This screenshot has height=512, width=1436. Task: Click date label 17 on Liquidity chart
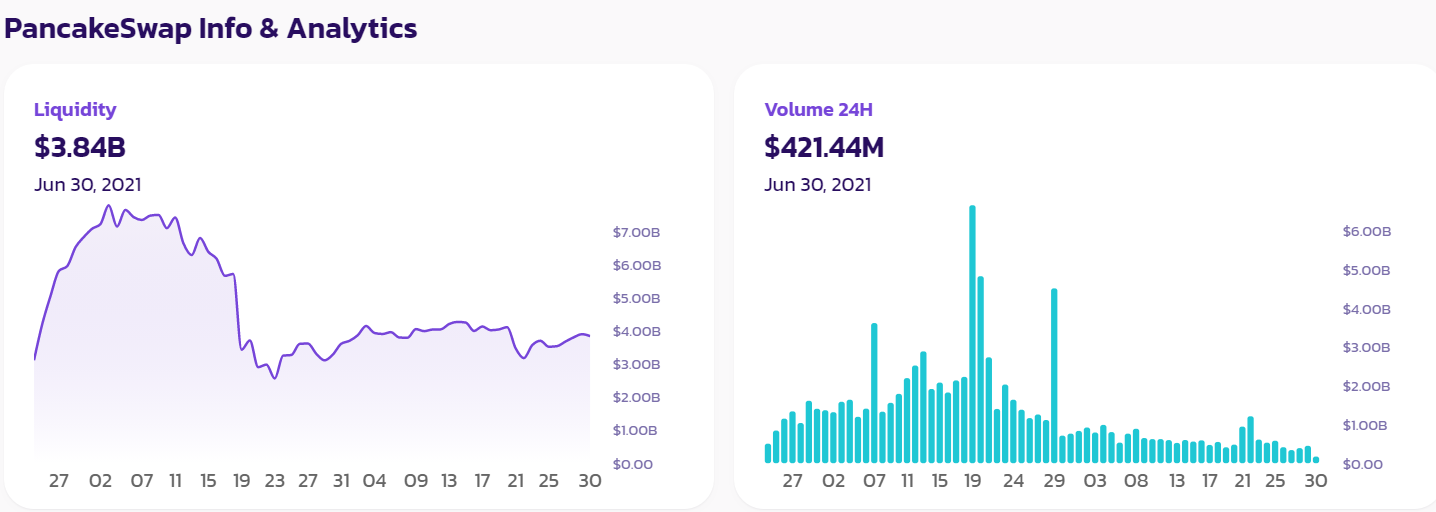(482, 481)
